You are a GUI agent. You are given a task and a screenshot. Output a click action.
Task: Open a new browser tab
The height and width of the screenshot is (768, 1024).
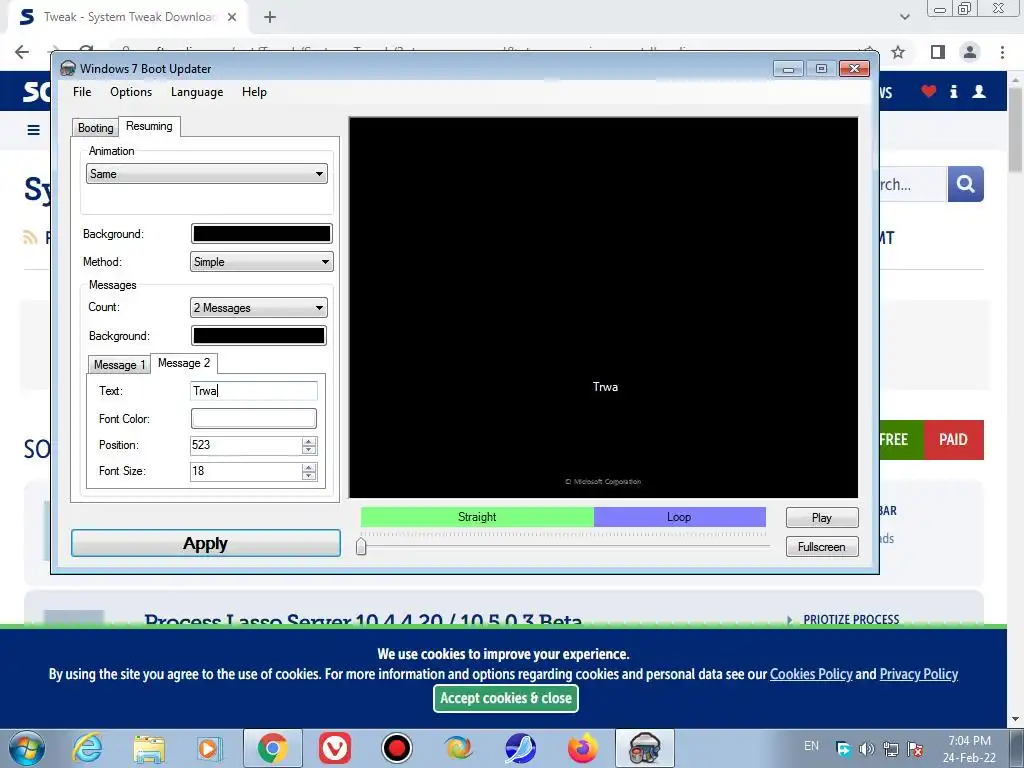[270, 17]
